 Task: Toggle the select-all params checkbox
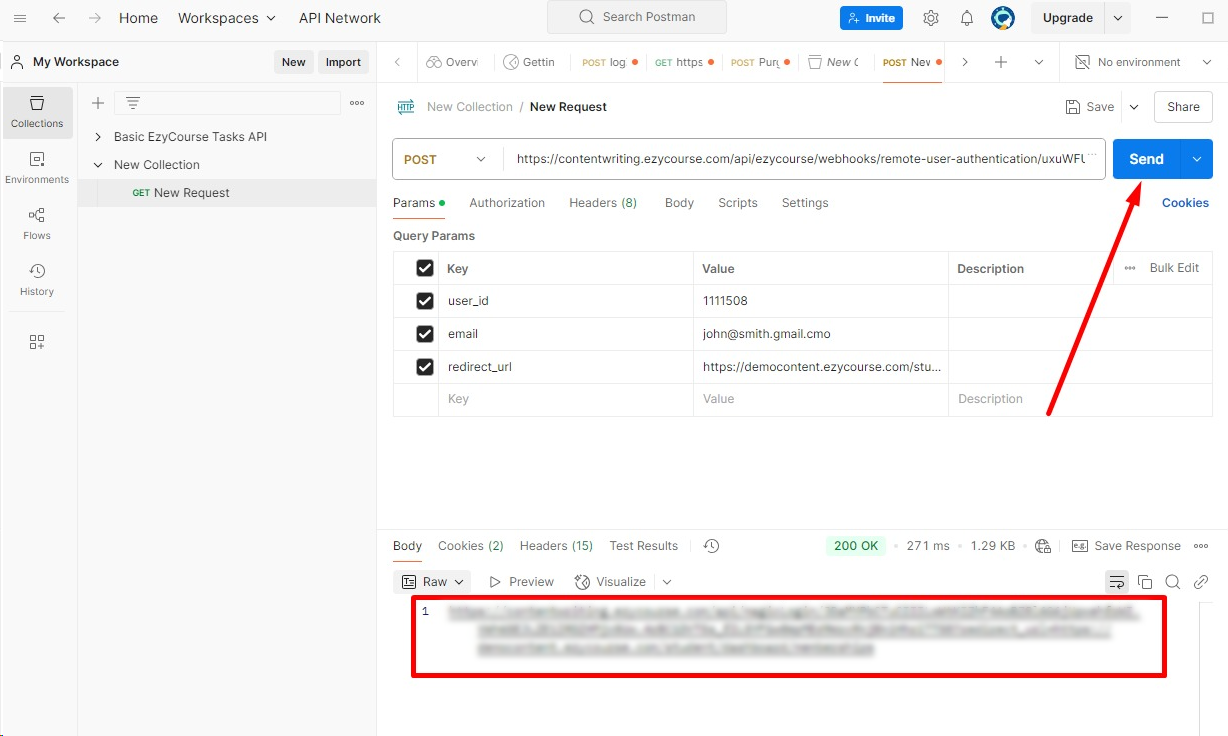[425, 268]
